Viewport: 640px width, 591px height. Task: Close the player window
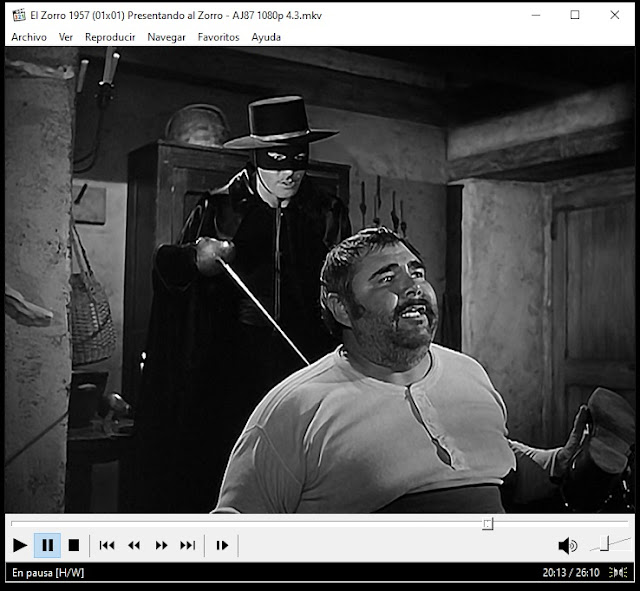(x=615, y=15)
